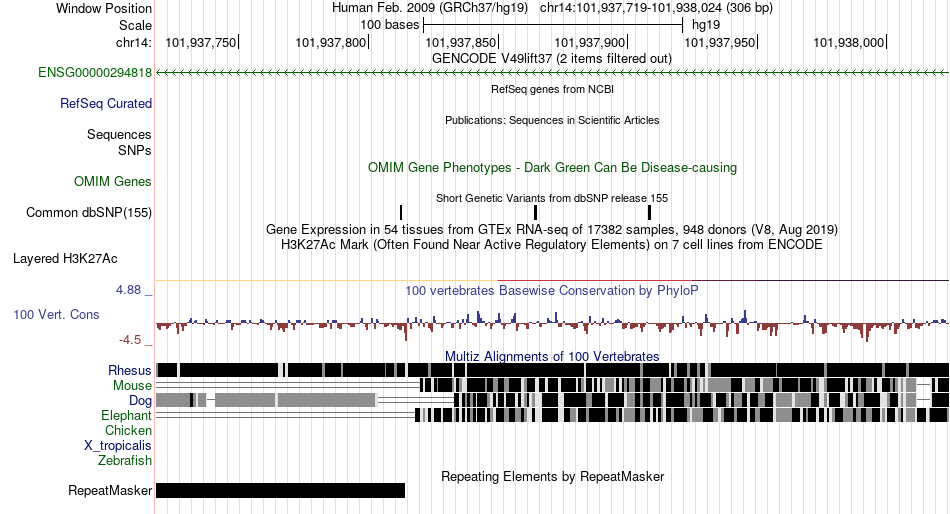Viewport: 950px width, 514px height.
Task: Click the 100 vertebrates PhyloP title
Action: pos(552,291)
